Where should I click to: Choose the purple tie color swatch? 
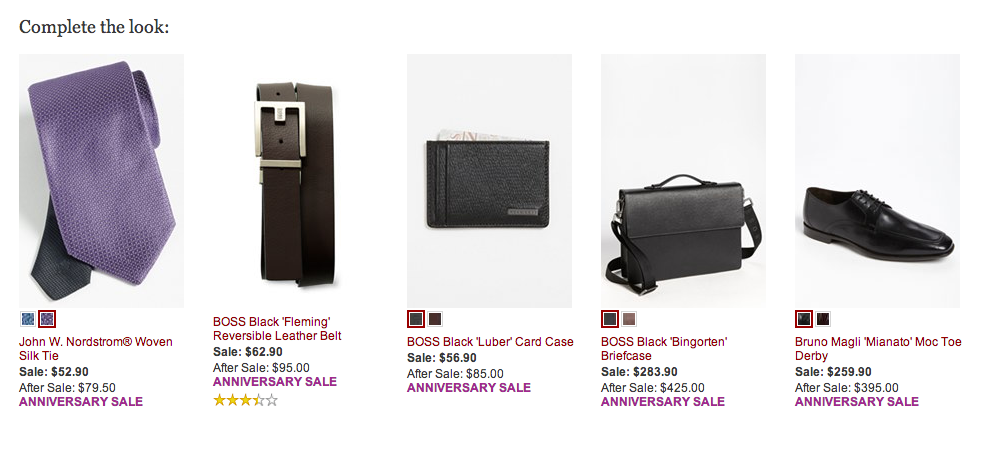coord(47,319)
